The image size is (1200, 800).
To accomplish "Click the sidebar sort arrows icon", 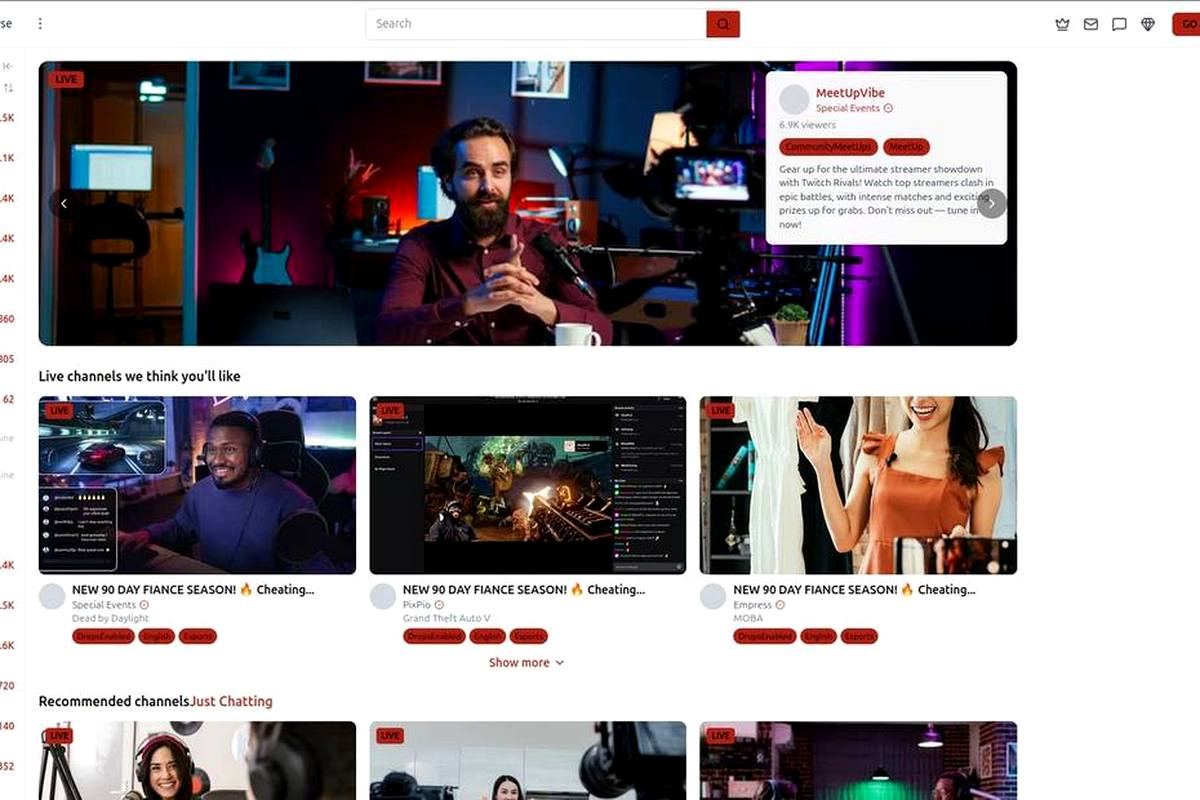I will tap(8, 89).
